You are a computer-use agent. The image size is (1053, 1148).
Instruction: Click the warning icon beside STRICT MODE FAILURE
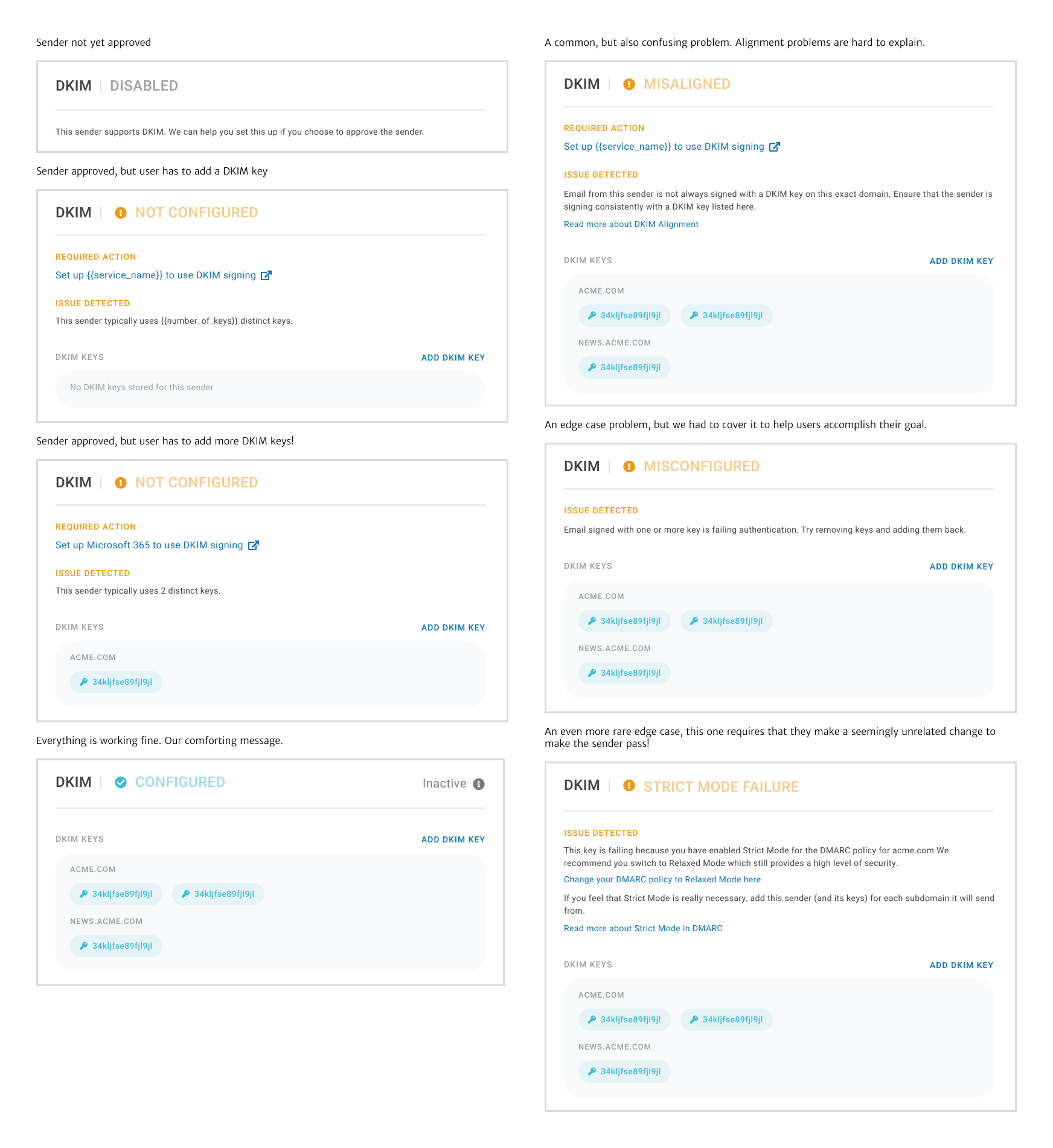[629, 785]
